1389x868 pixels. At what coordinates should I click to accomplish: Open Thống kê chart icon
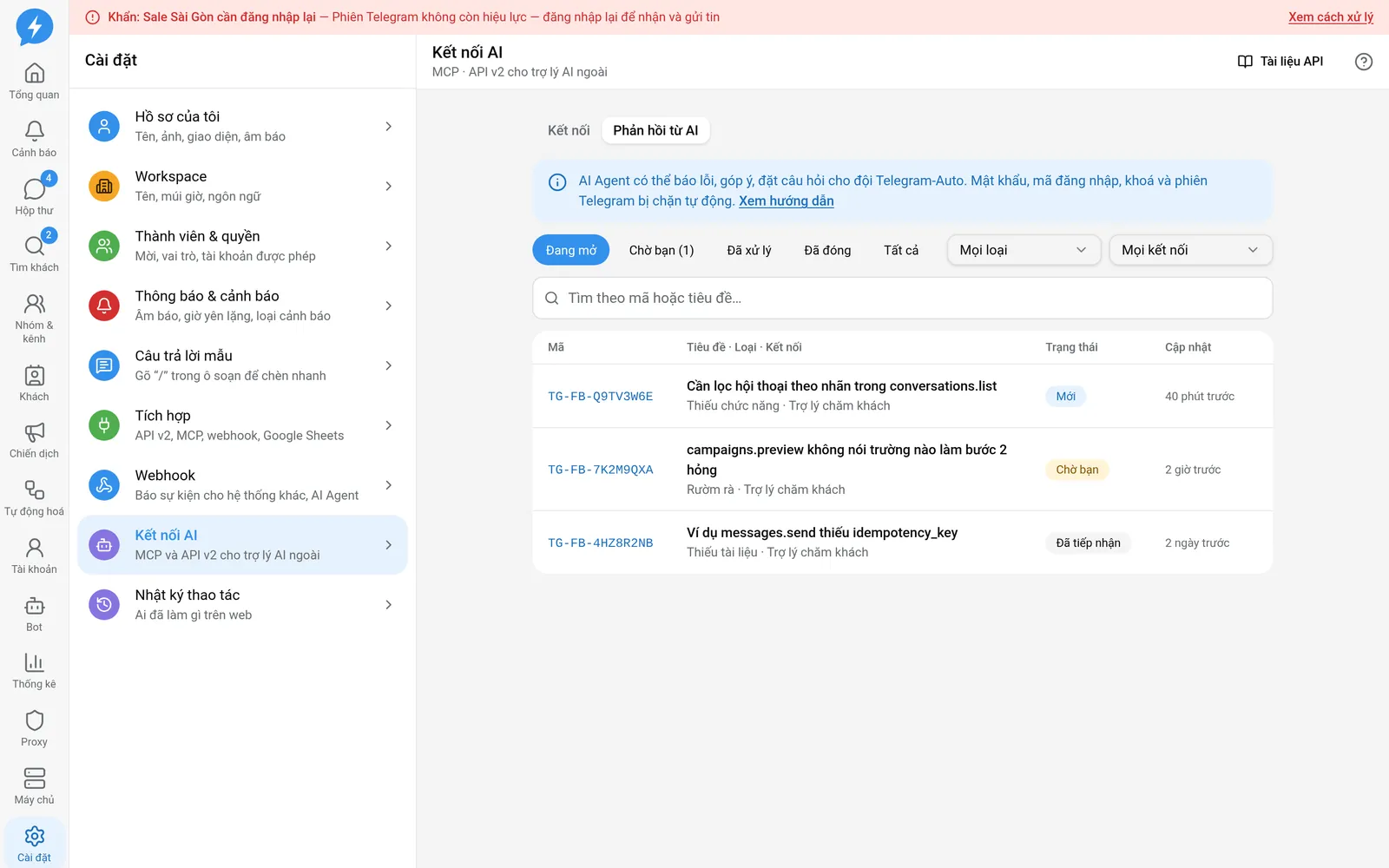point(34,671)
